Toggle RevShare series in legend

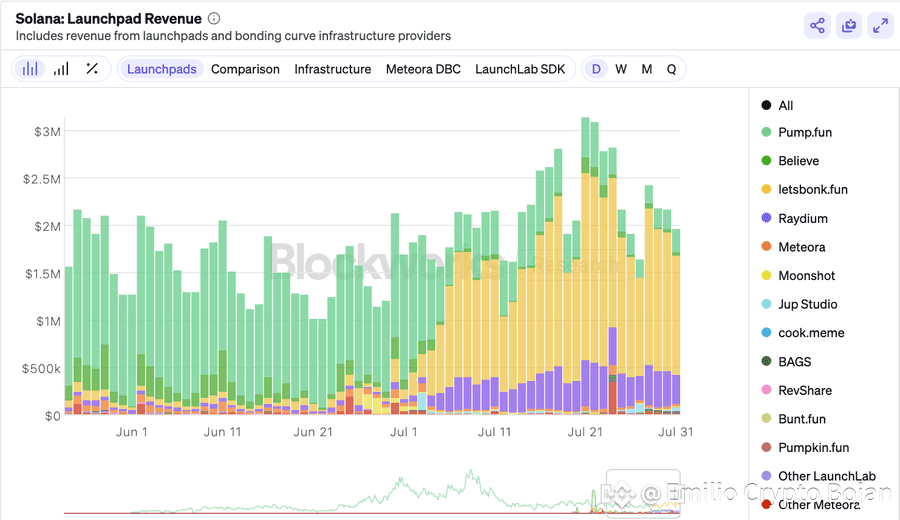click(796, 390)
